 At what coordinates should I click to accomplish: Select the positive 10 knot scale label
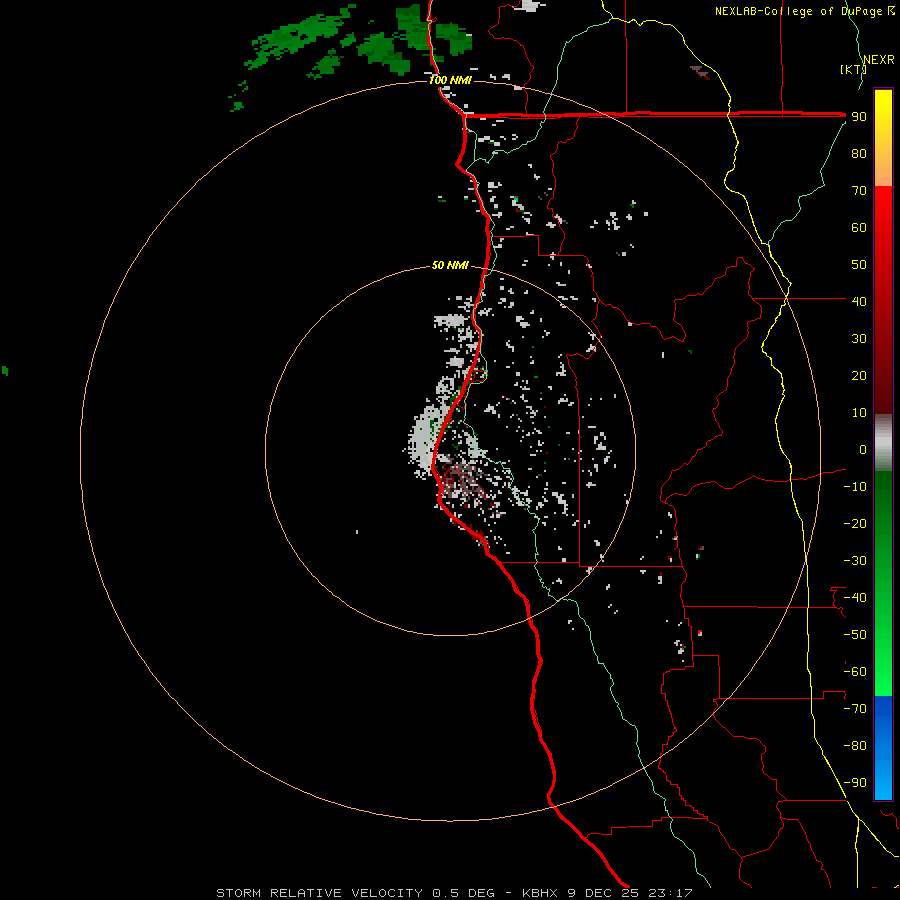click(859, 413)
